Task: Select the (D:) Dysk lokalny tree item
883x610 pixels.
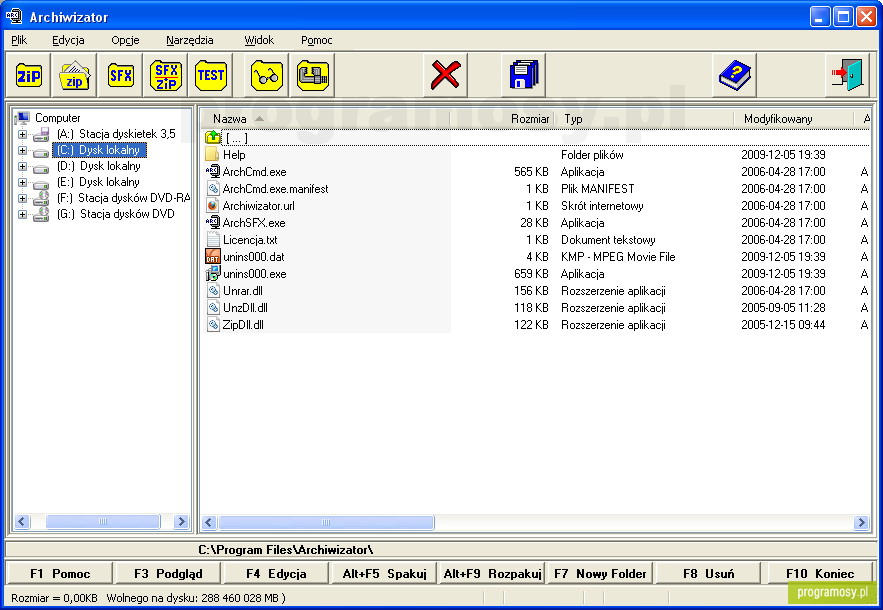Action: tap(99, 166)
